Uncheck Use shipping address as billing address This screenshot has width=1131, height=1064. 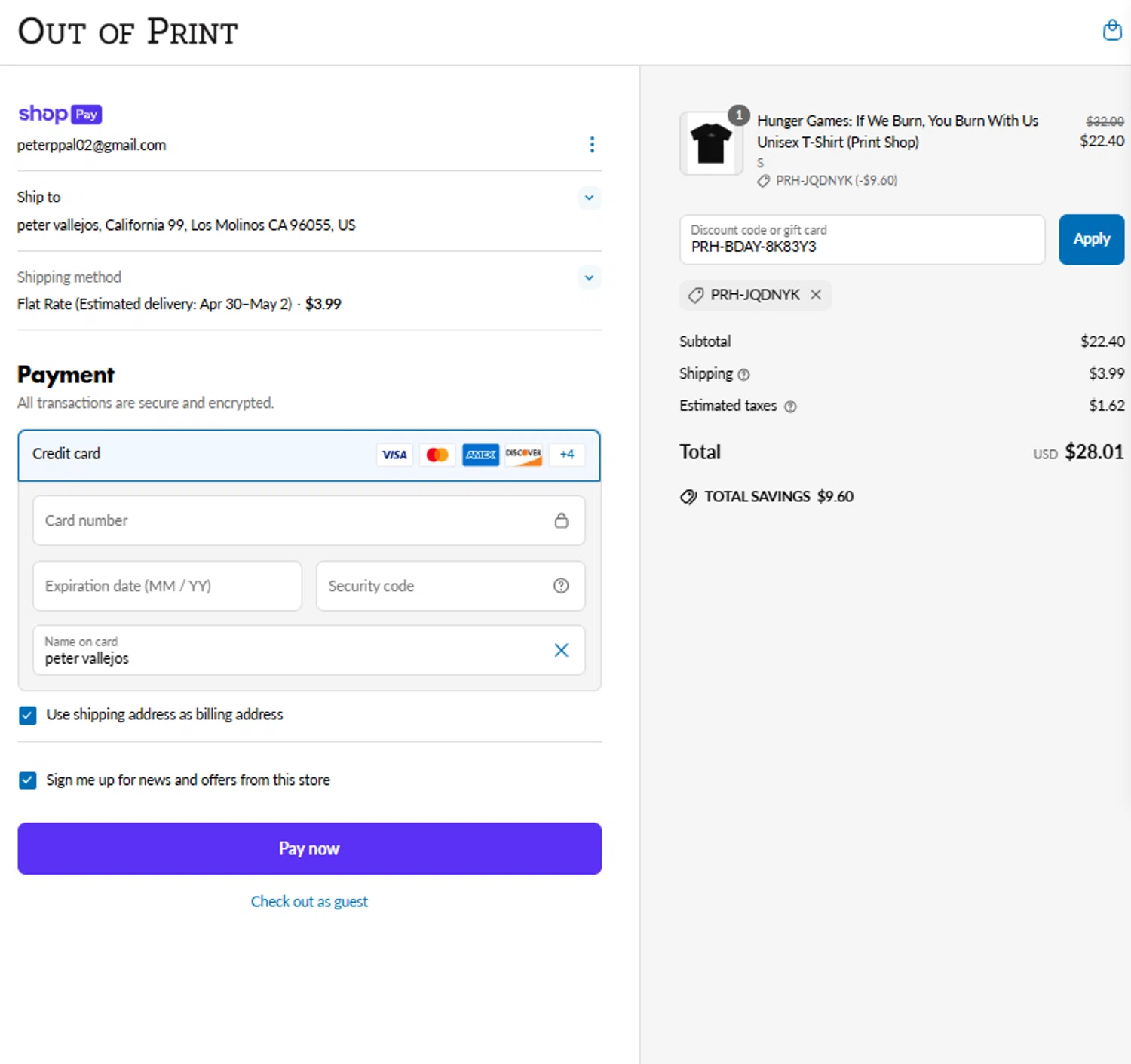tap(28, 715)
